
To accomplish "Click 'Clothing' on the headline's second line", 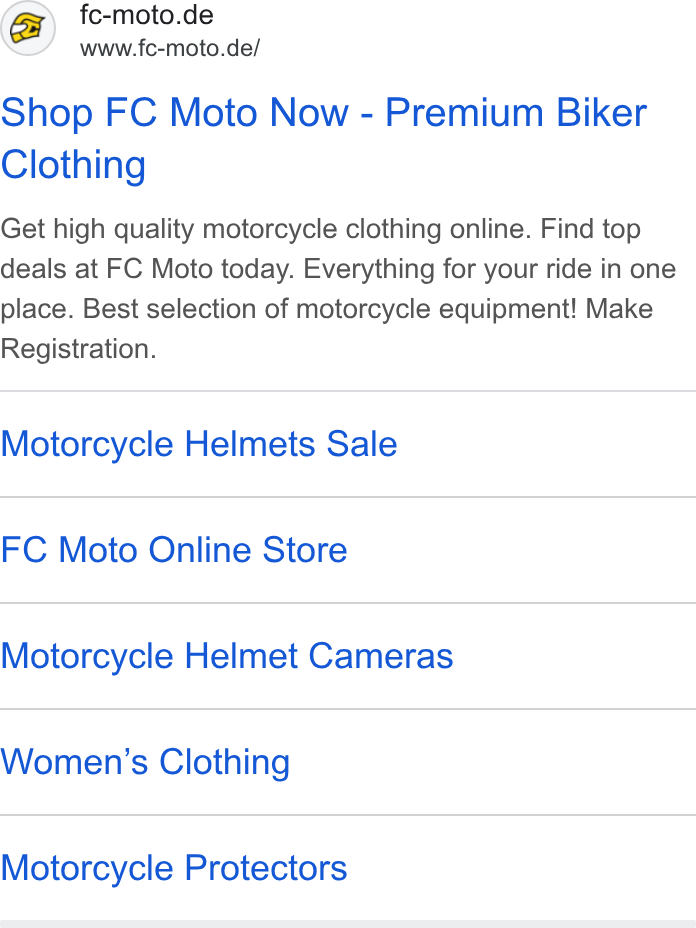I will pyautogui.click(x=73, y=165).
